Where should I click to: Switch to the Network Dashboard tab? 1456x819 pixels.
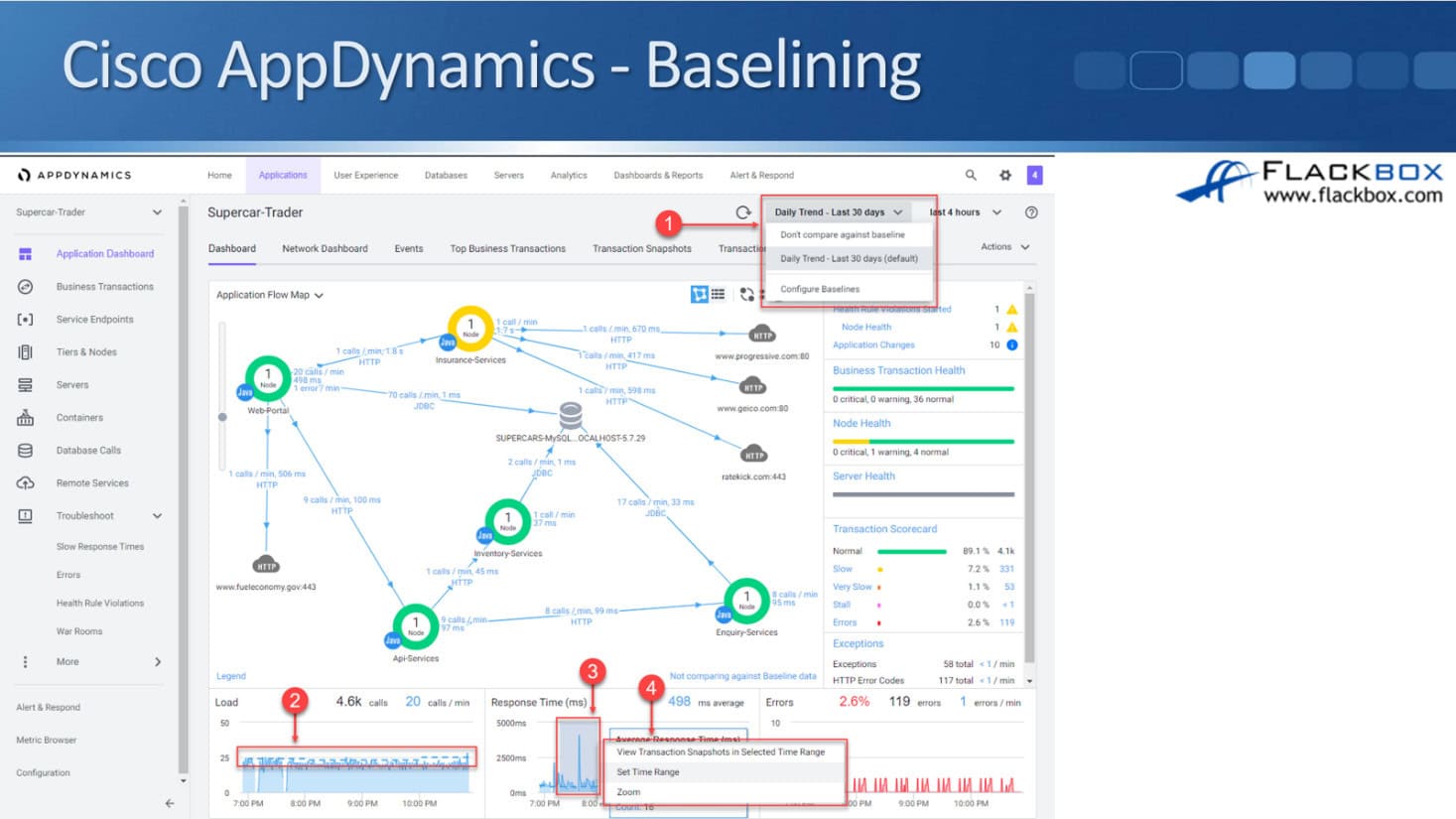[325, 249]
